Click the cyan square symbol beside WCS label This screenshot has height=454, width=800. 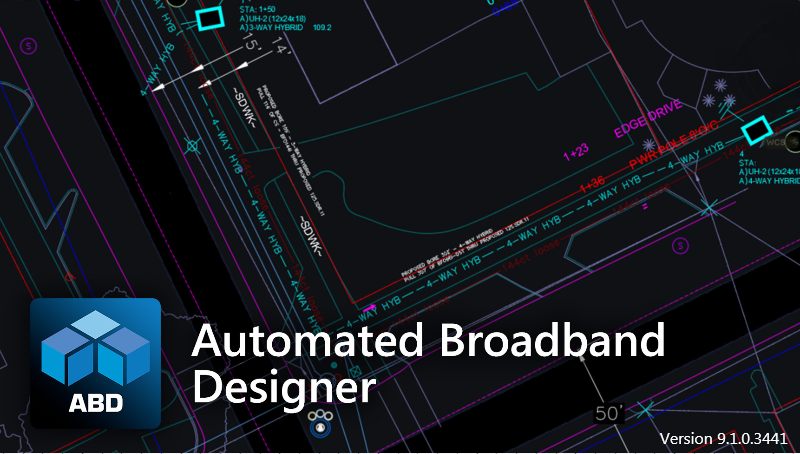click(756, 131)
